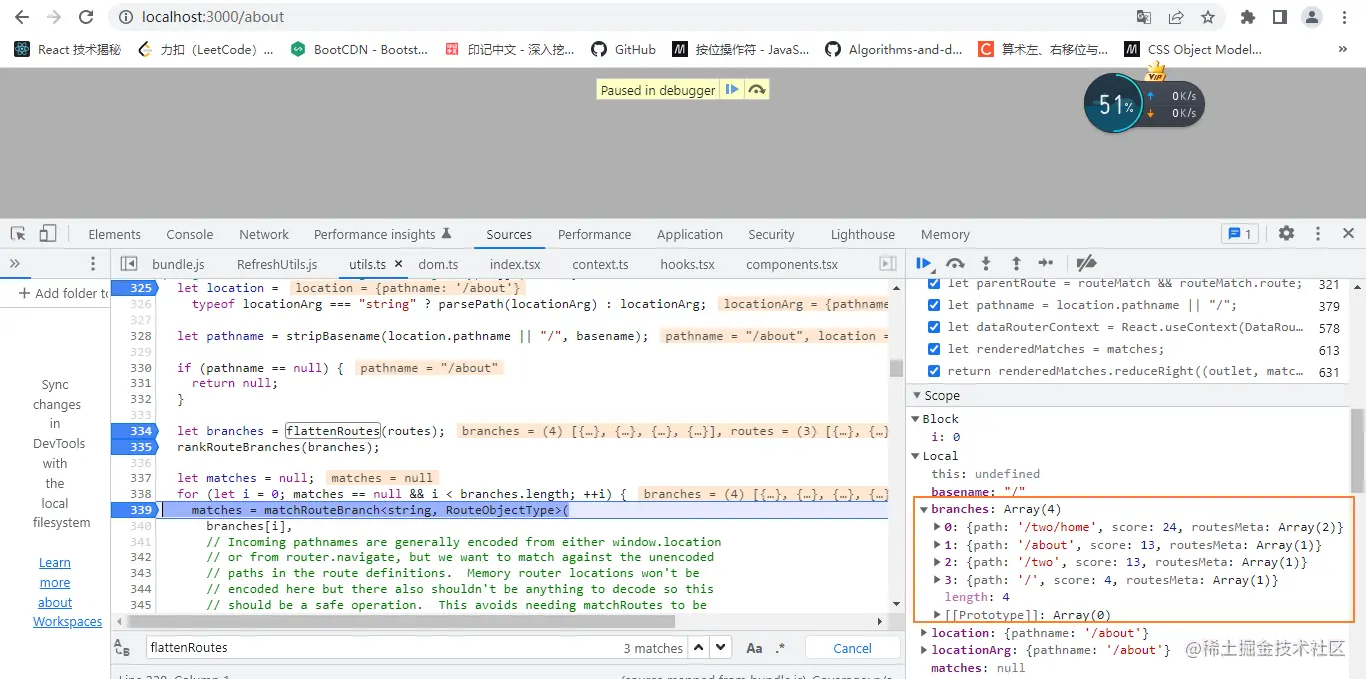Step out of current function

point(1015,263)
